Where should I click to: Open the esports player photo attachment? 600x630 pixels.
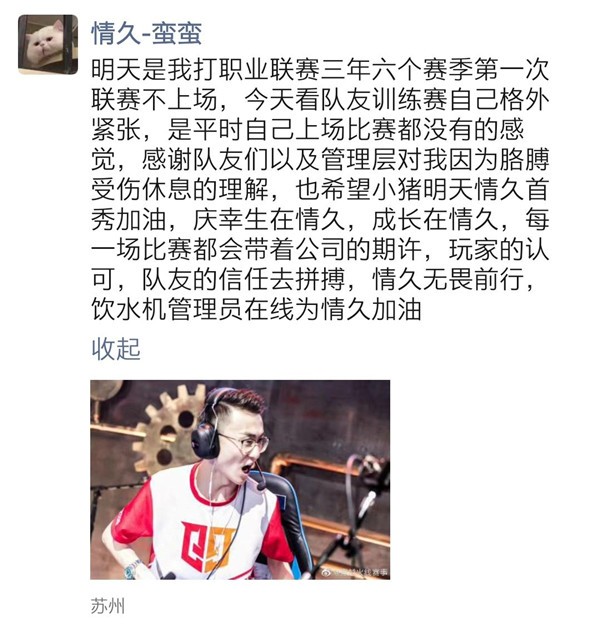click(240, 479)
